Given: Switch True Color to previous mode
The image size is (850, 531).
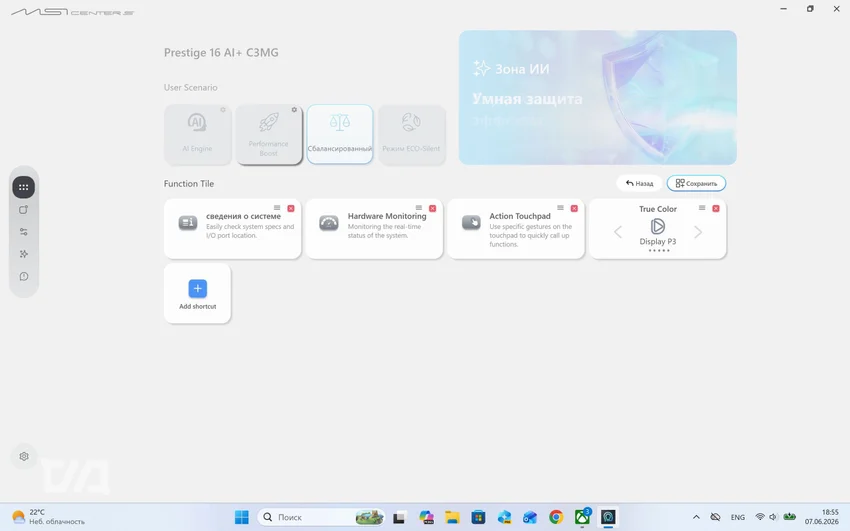Looking at the screenshot, I should click(618, 232).
